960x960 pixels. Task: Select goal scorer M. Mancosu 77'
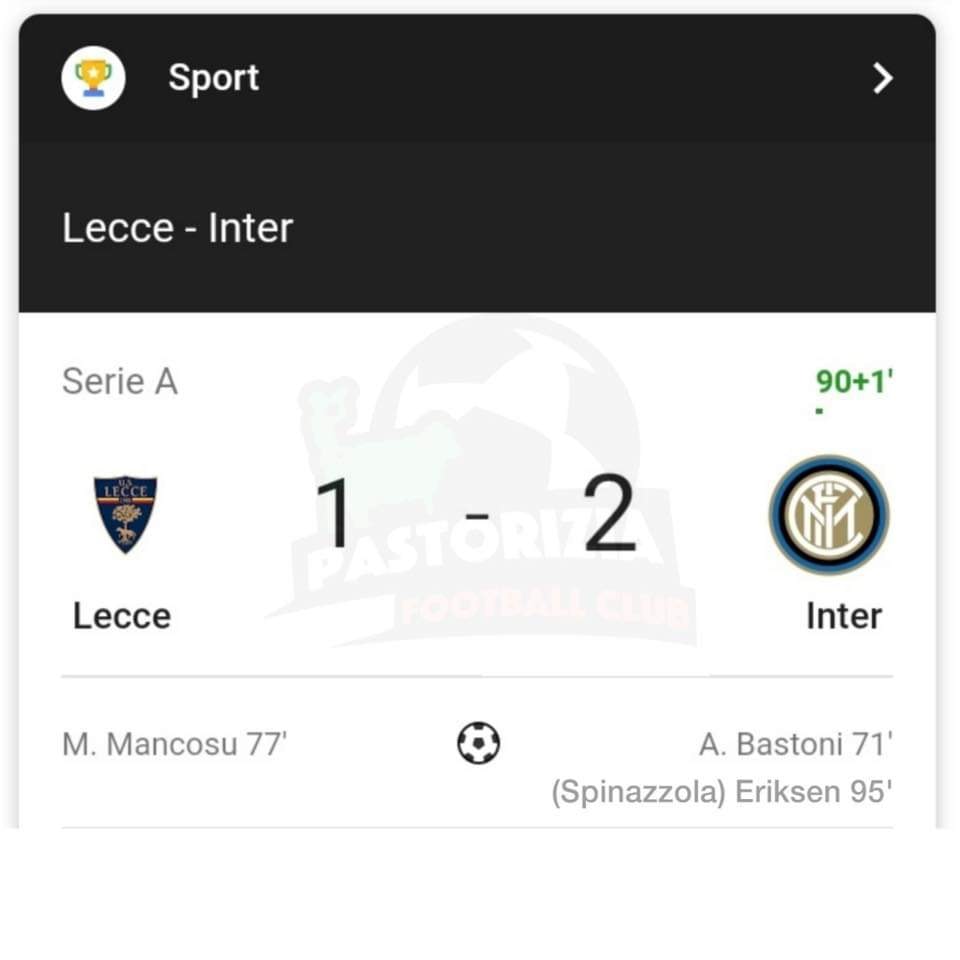174,744
